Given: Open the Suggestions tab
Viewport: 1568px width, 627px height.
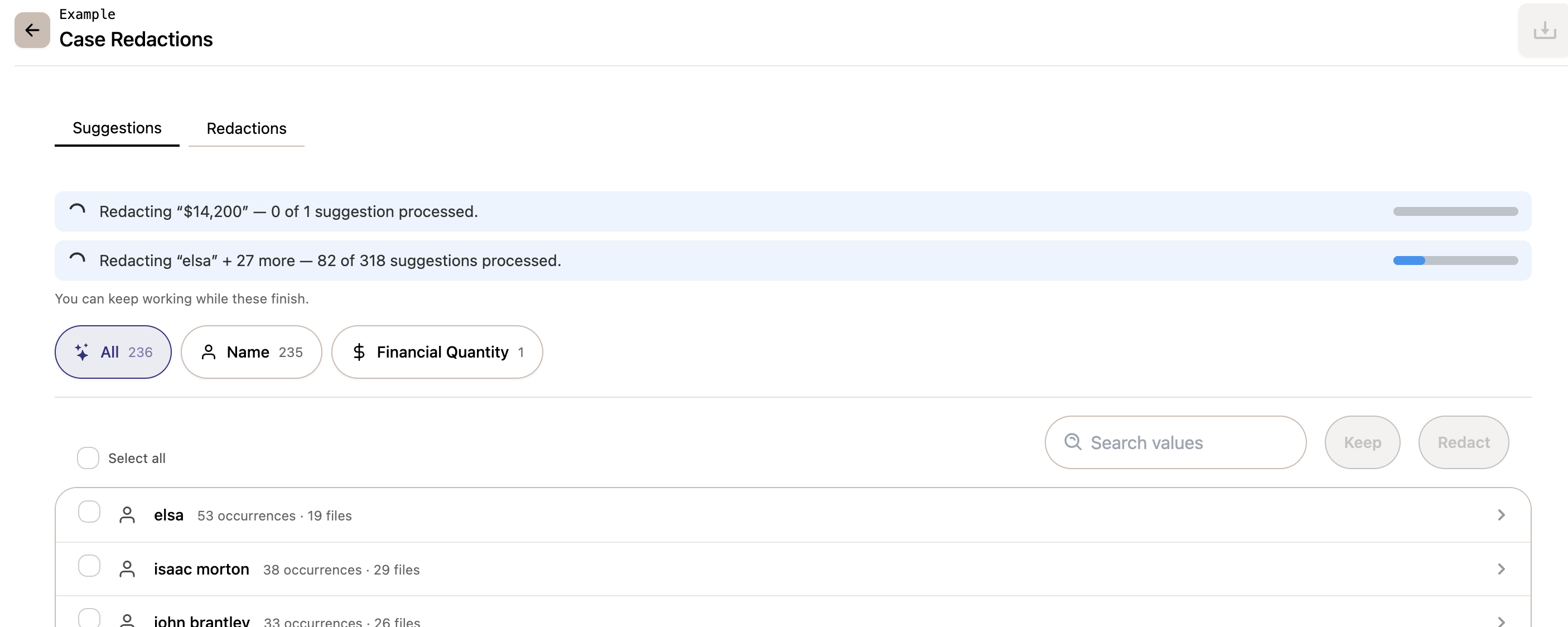Looking at the screenshot, I should [x=117, y=128].
